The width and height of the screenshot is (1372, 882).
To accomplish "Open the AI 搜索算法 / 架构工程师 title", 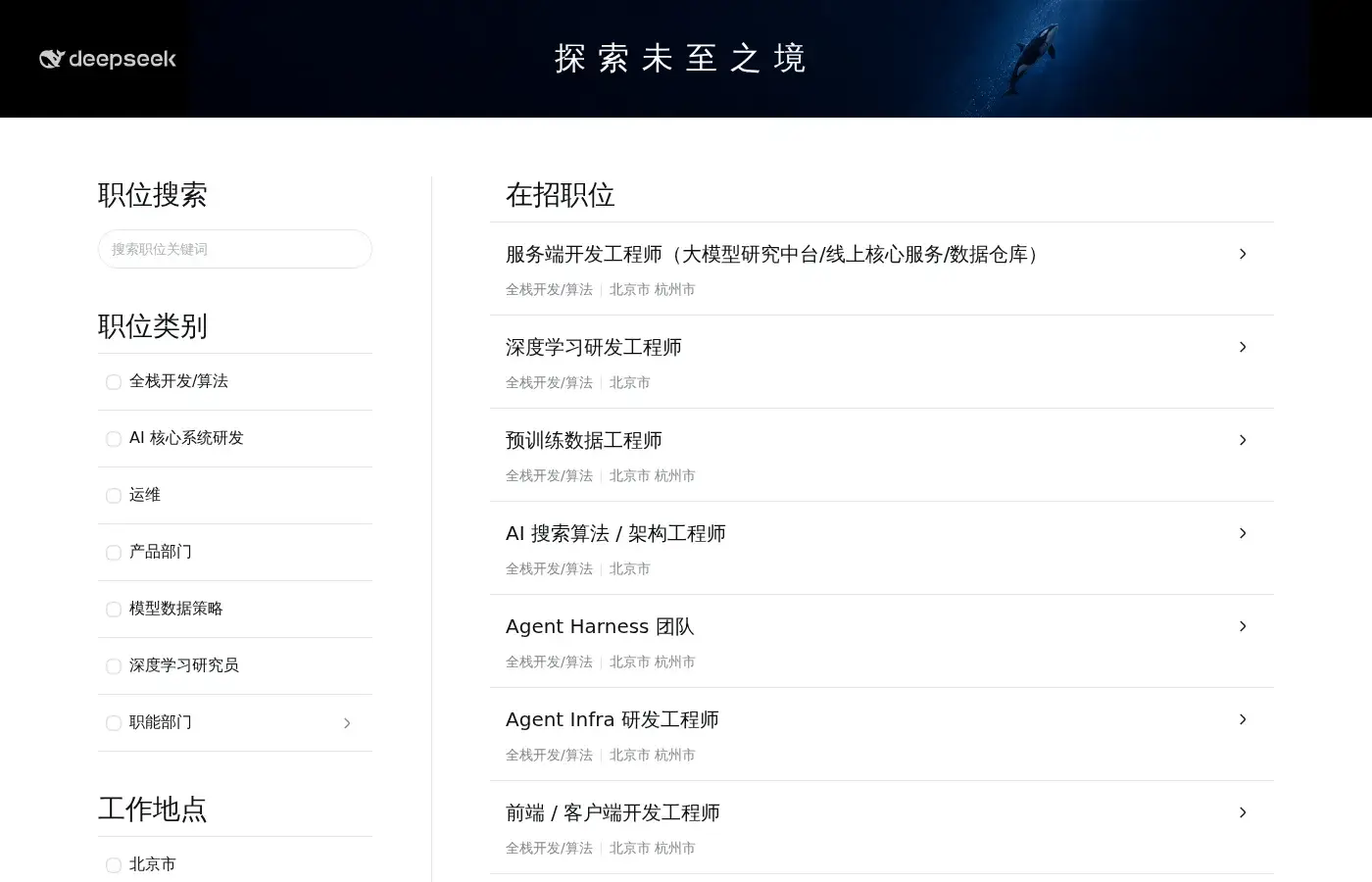I will (615, 533).
